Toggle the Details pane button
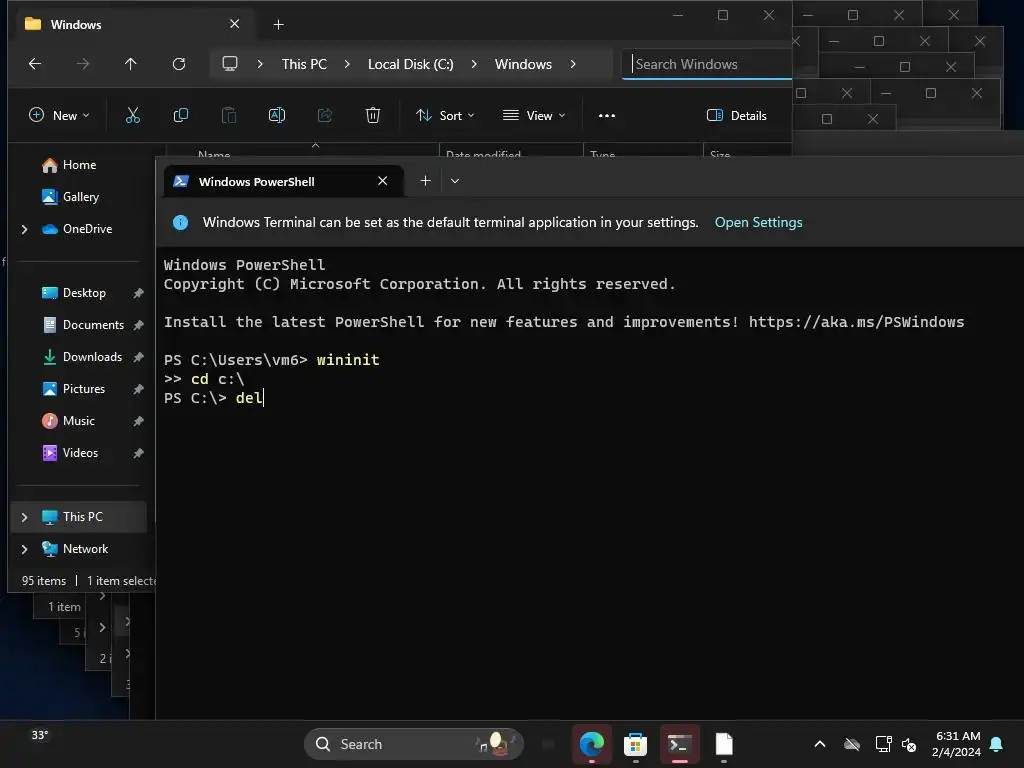The image size is (1024, 768). point(737,116)
